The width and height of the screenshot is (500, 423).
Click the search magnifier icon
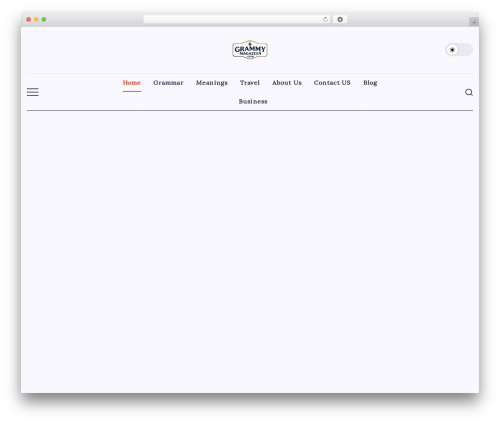(x=469, y=92)
